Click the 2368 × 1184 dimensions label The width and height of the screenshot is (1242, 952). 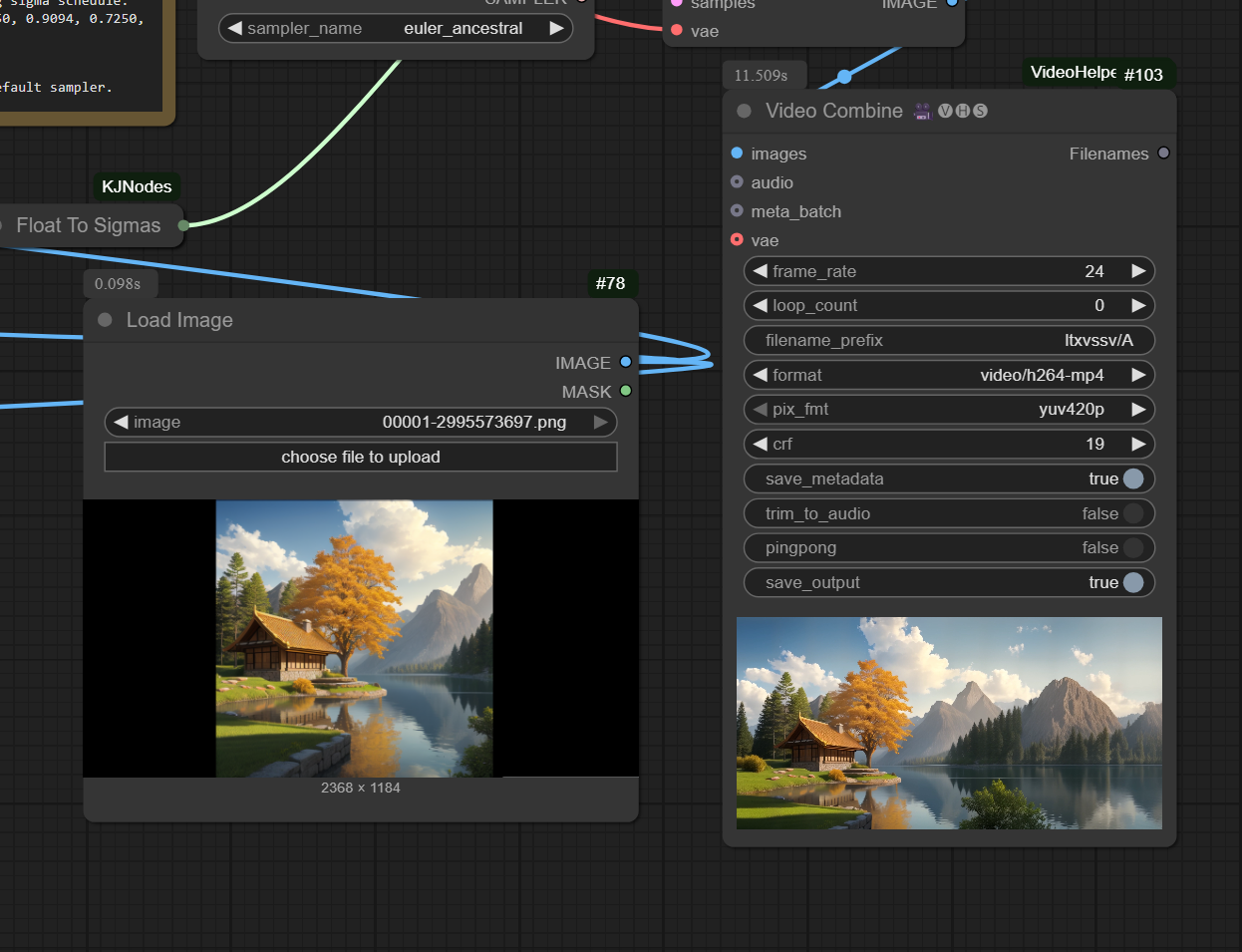[361, 788]
